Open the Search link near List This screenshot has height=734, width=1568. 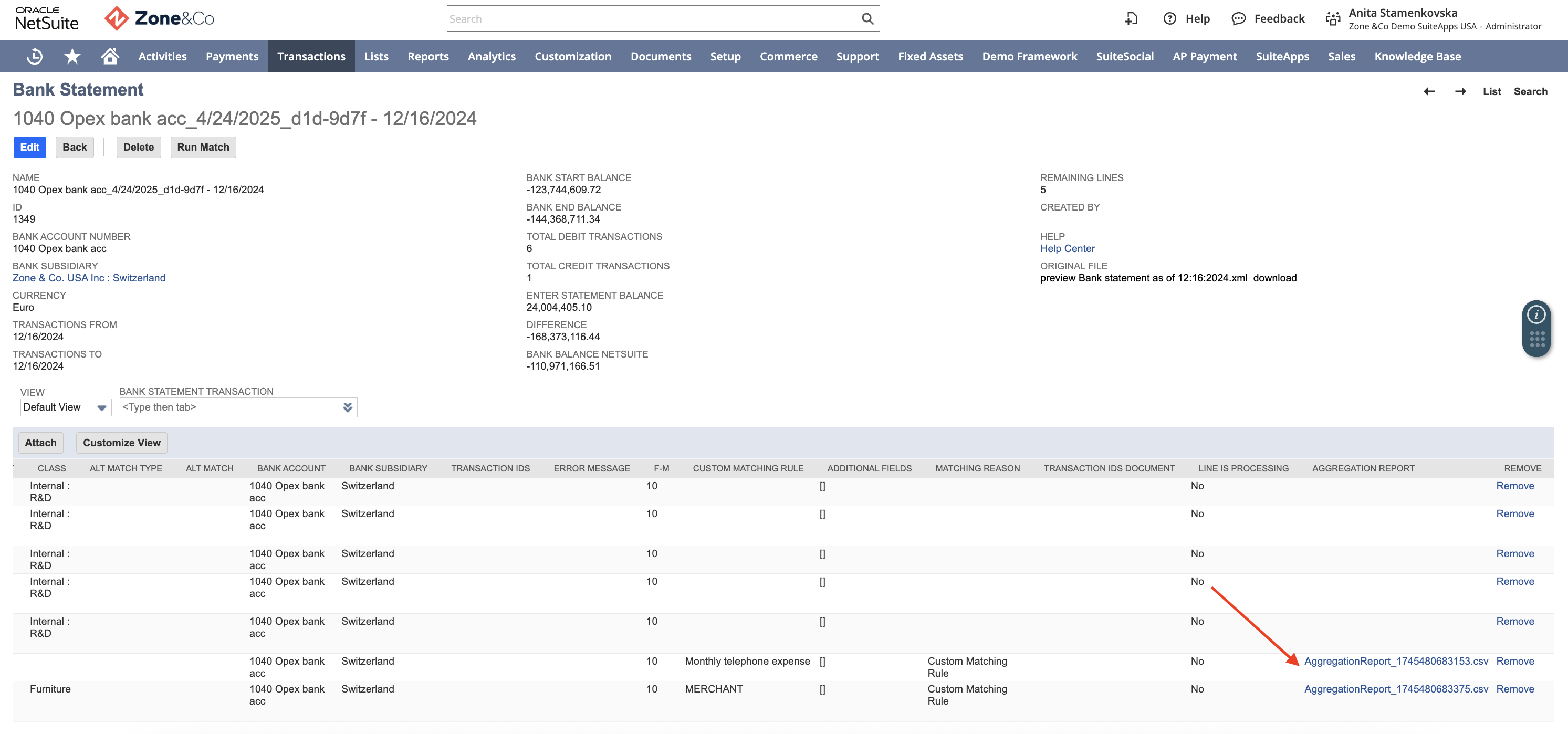point(1530,91)
